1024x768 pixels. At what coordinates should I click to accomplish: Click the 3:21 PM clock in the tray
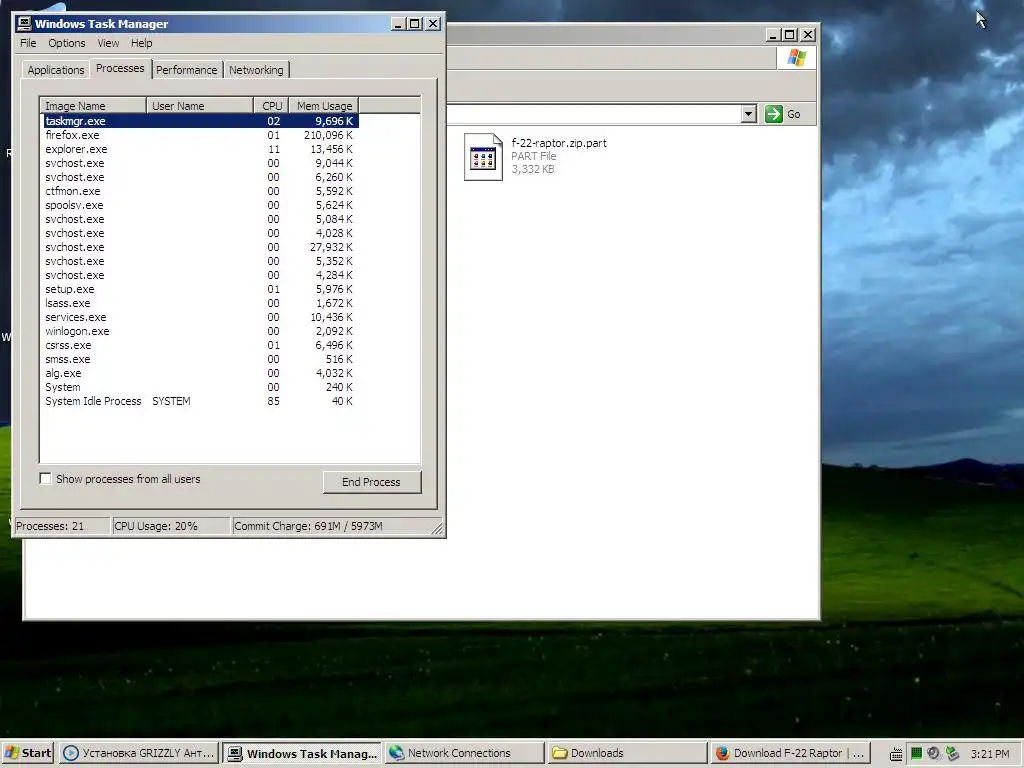(x=990, y=754)
